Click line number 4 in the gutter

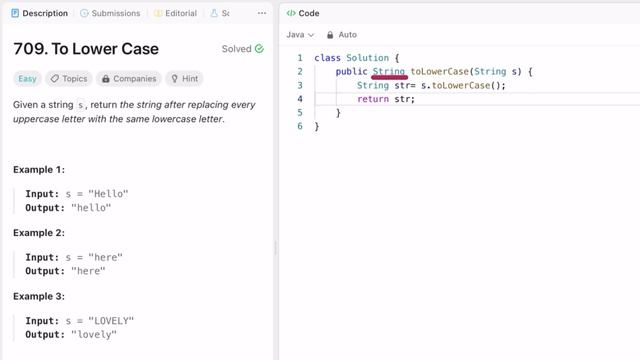coord(300,99)
